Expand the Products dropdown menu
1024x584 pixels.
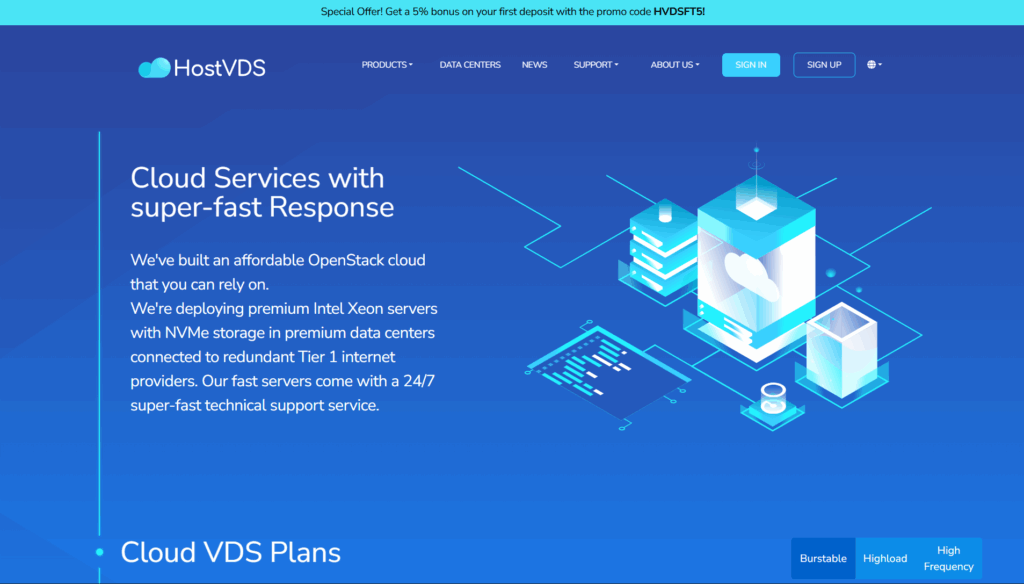pos(387,65)
